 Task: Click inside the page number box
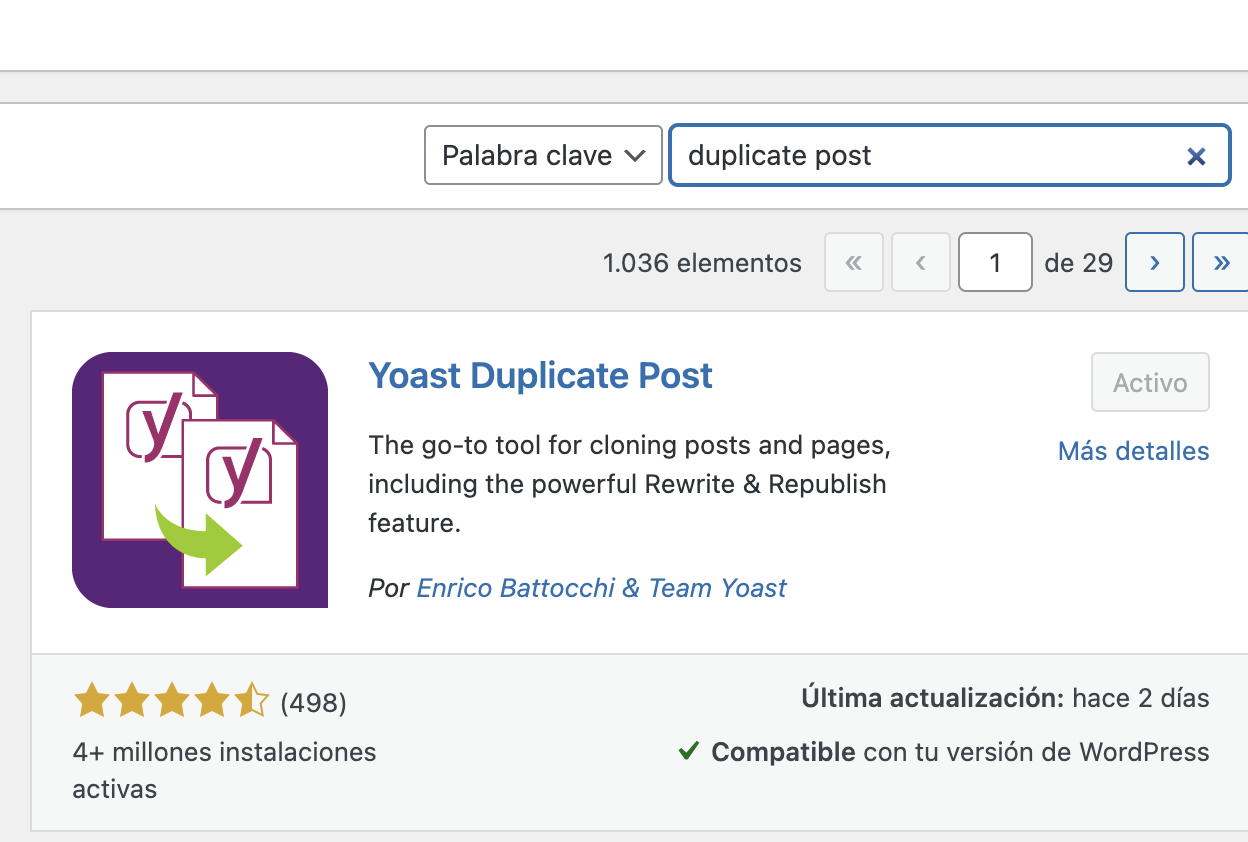coord(995,262)
